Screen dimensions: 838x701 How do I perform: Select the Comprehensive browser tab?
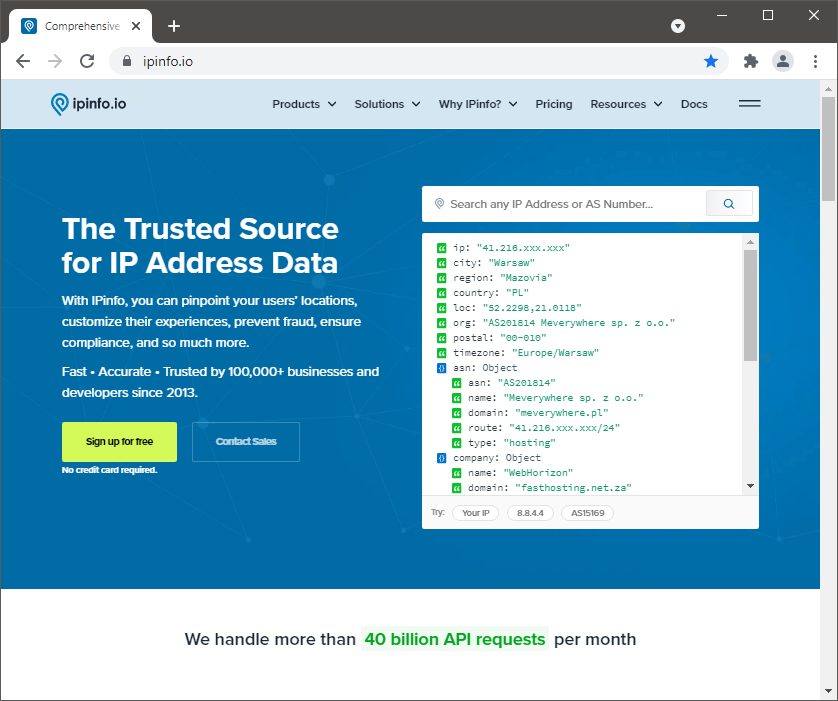pyautogui.click(x=80, y=26)
